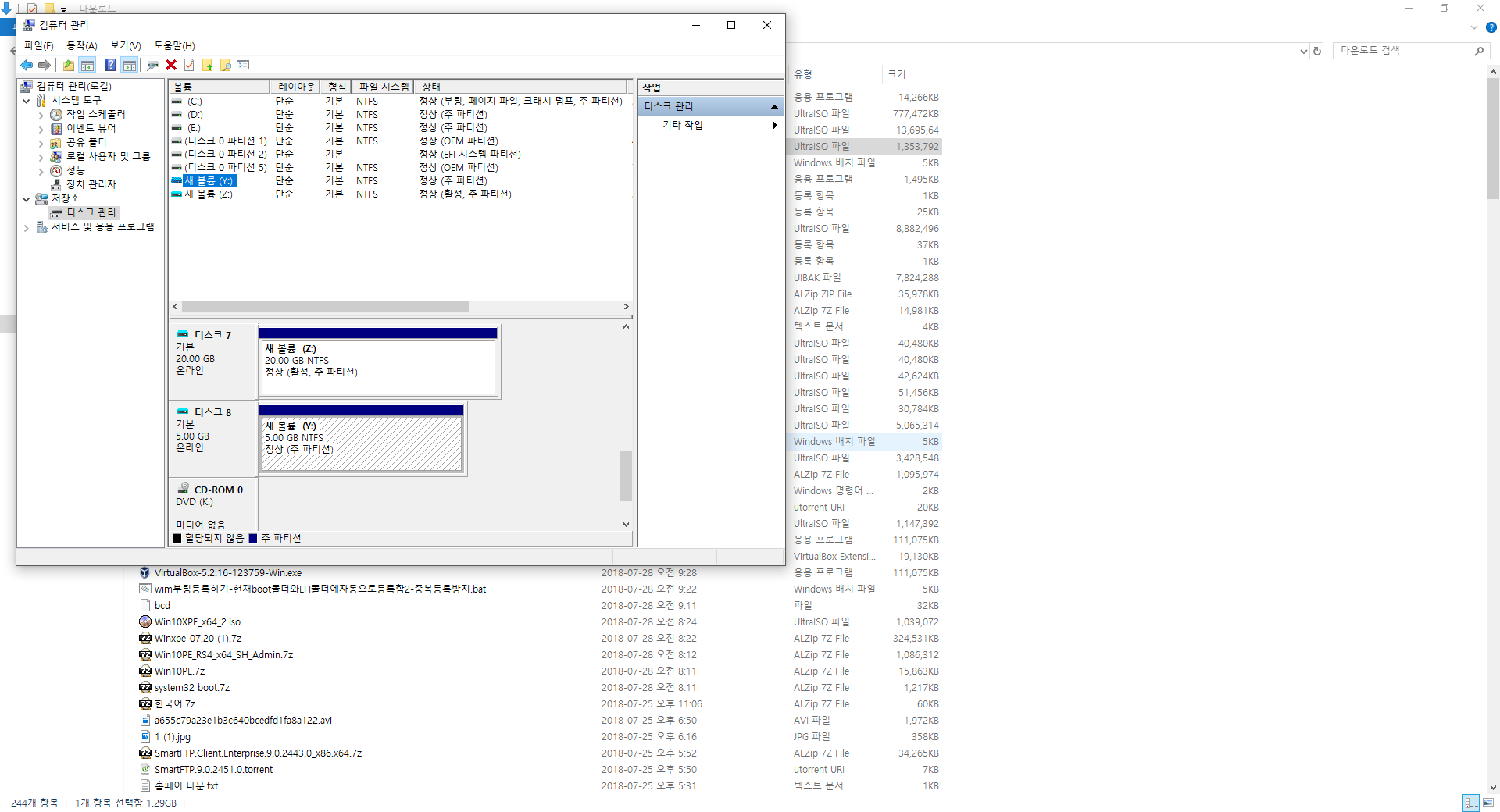Click the Properties checkmark page toolbar icon
The width and height of the screenshot is (1500, 812).
(x=189, y=66)
